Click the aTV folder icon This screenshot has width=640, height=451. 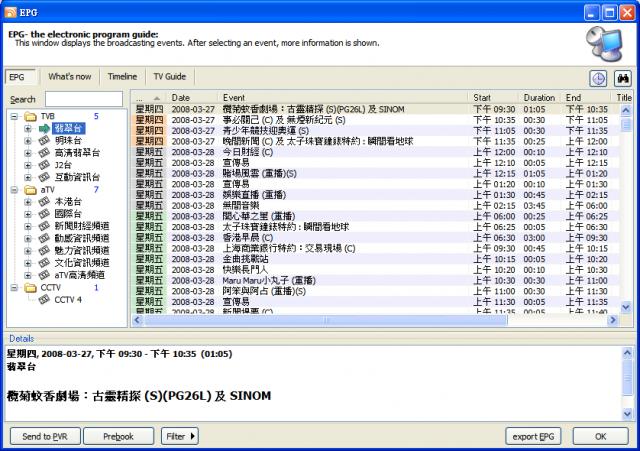(29, 189)
